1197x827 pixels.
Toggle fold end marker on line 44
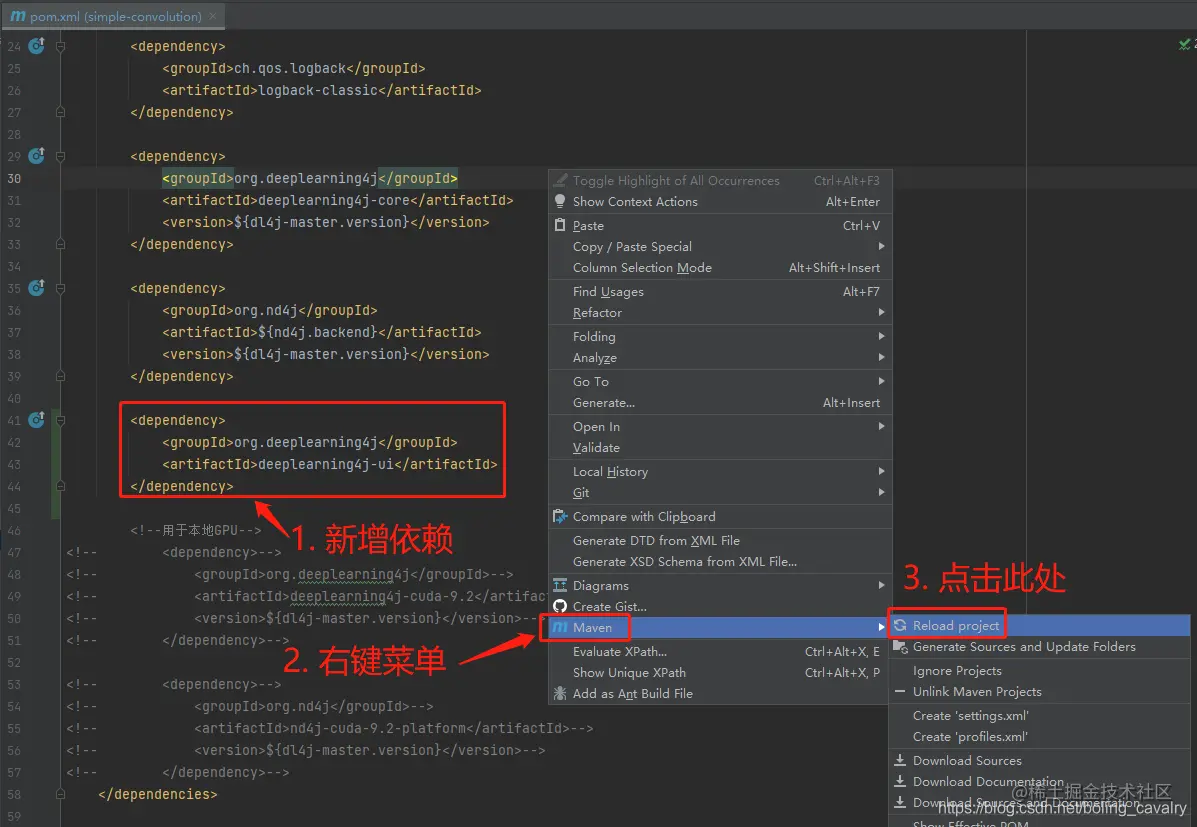[60, 486]
